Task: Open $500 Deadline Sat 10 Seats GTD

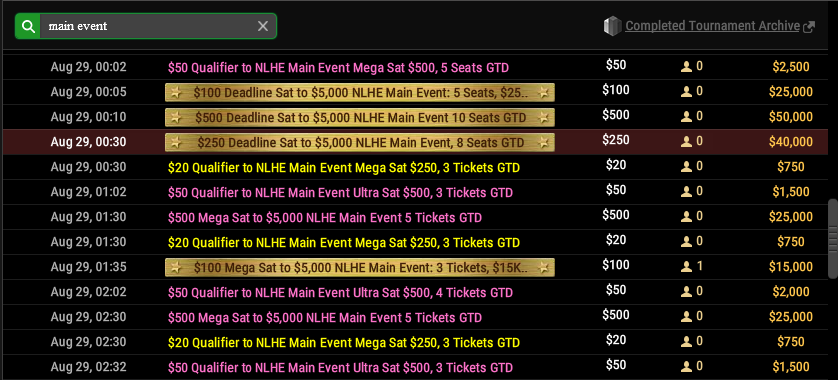Action: (x=360, y=118)
